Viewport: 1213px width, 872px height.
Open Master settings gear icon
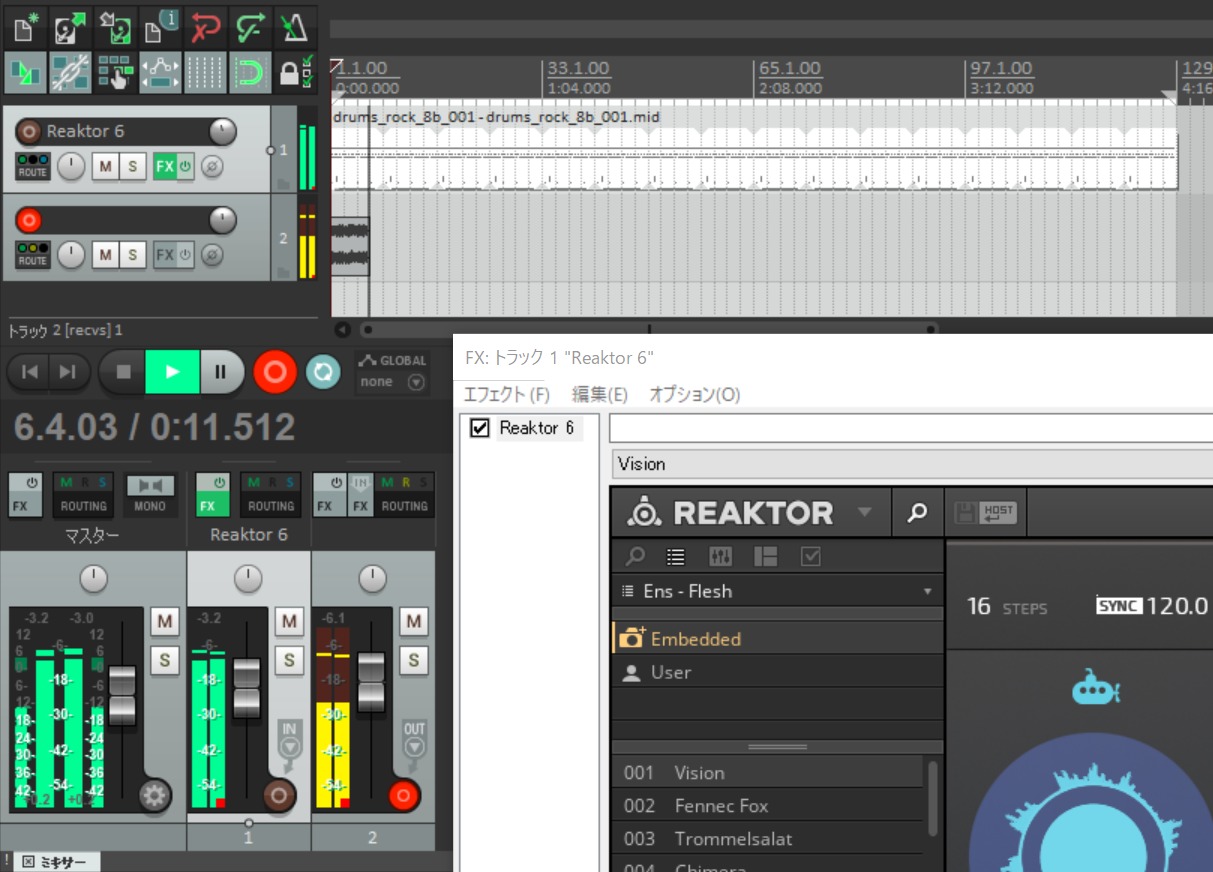[155, 796]
